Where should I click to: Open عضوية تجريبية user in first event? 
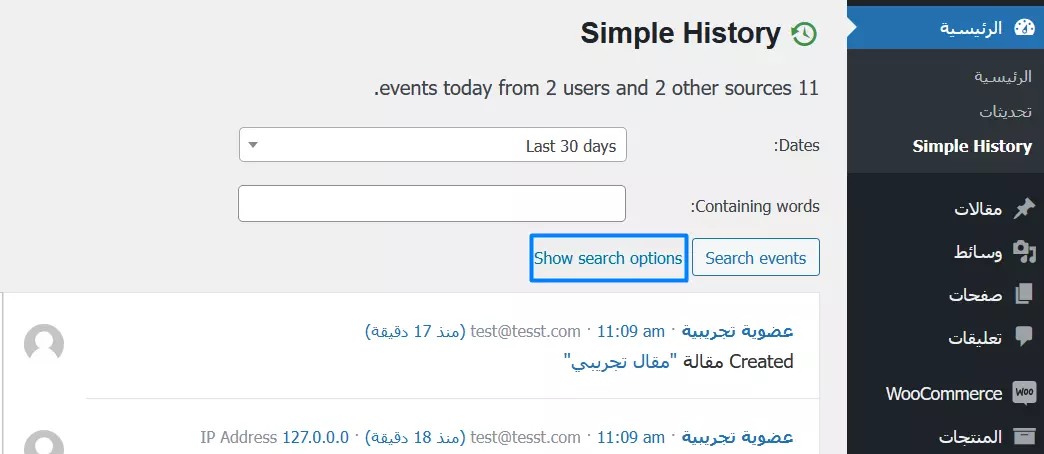pos(738,331)
